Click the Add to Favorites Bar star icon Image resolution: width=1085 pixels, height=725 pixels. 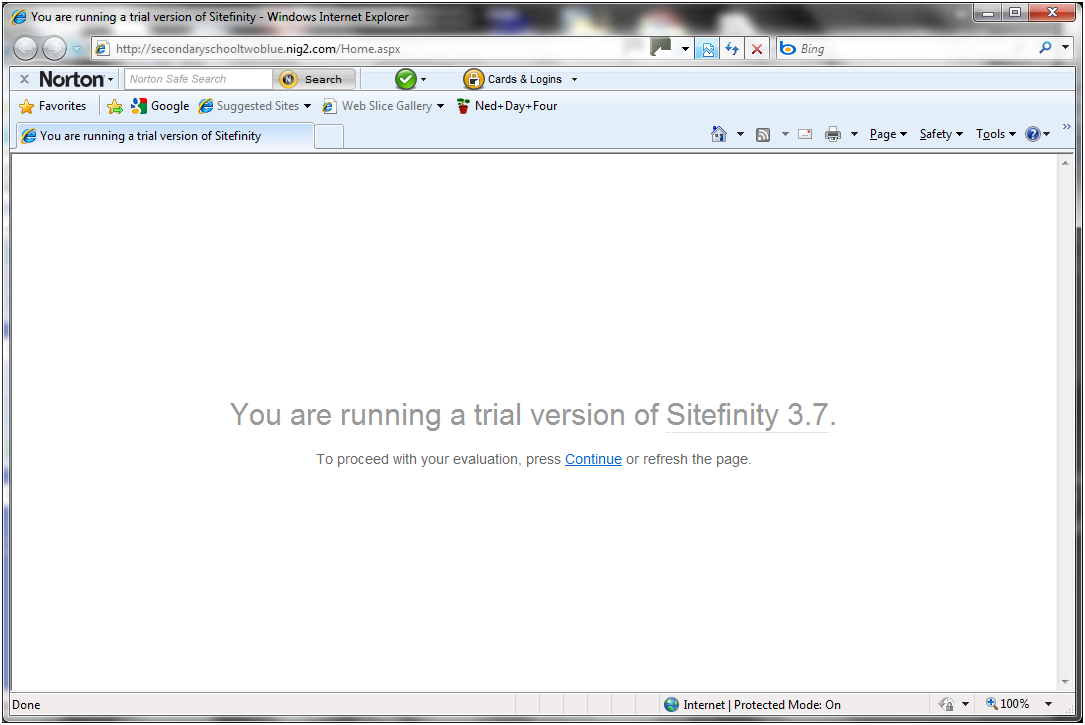pyautogui.click(x=115, y=106)
